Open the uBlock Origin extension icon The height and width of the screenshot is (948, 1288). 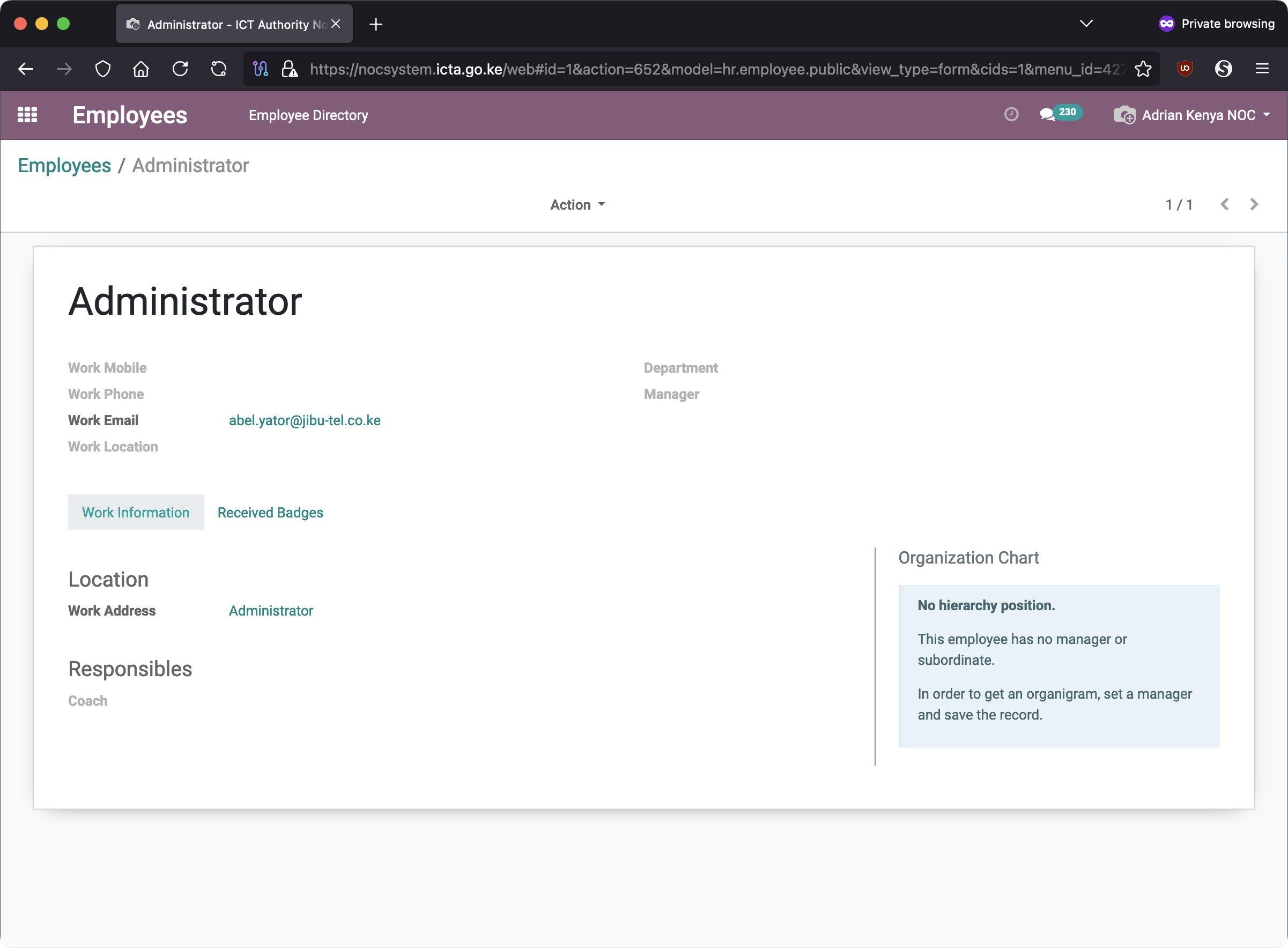click(x=1185, y=69)
